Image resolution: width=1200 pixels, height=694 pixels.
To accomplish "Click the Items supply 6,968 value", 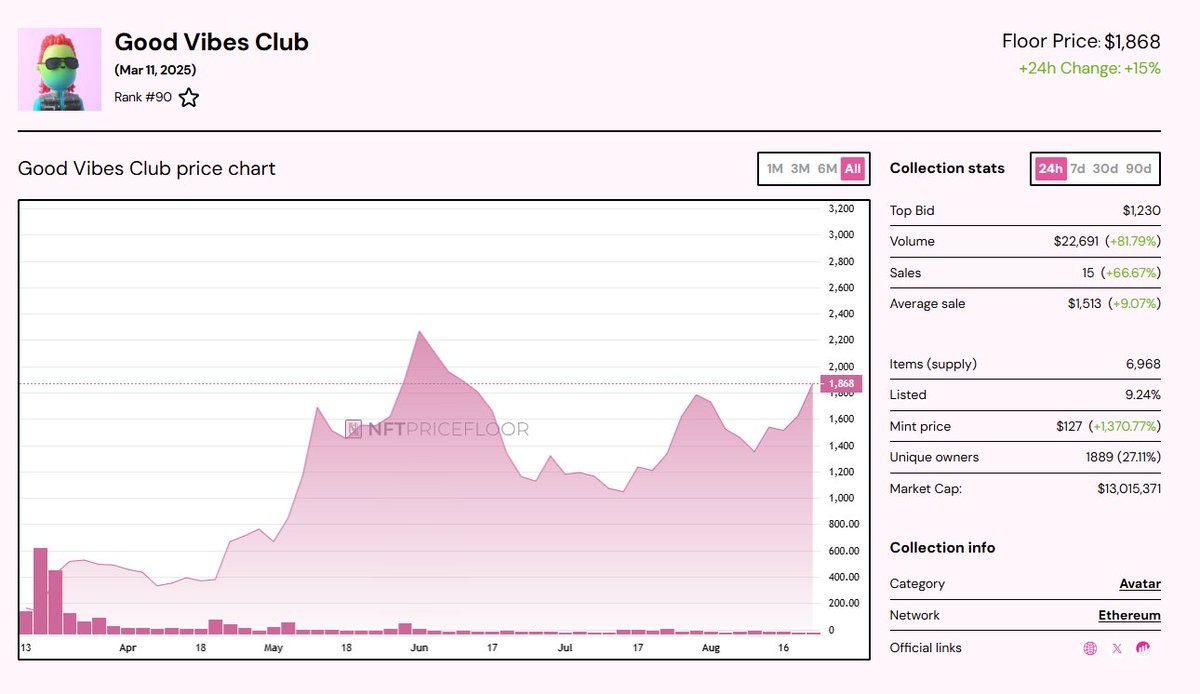I will [x=1143, y=364].
